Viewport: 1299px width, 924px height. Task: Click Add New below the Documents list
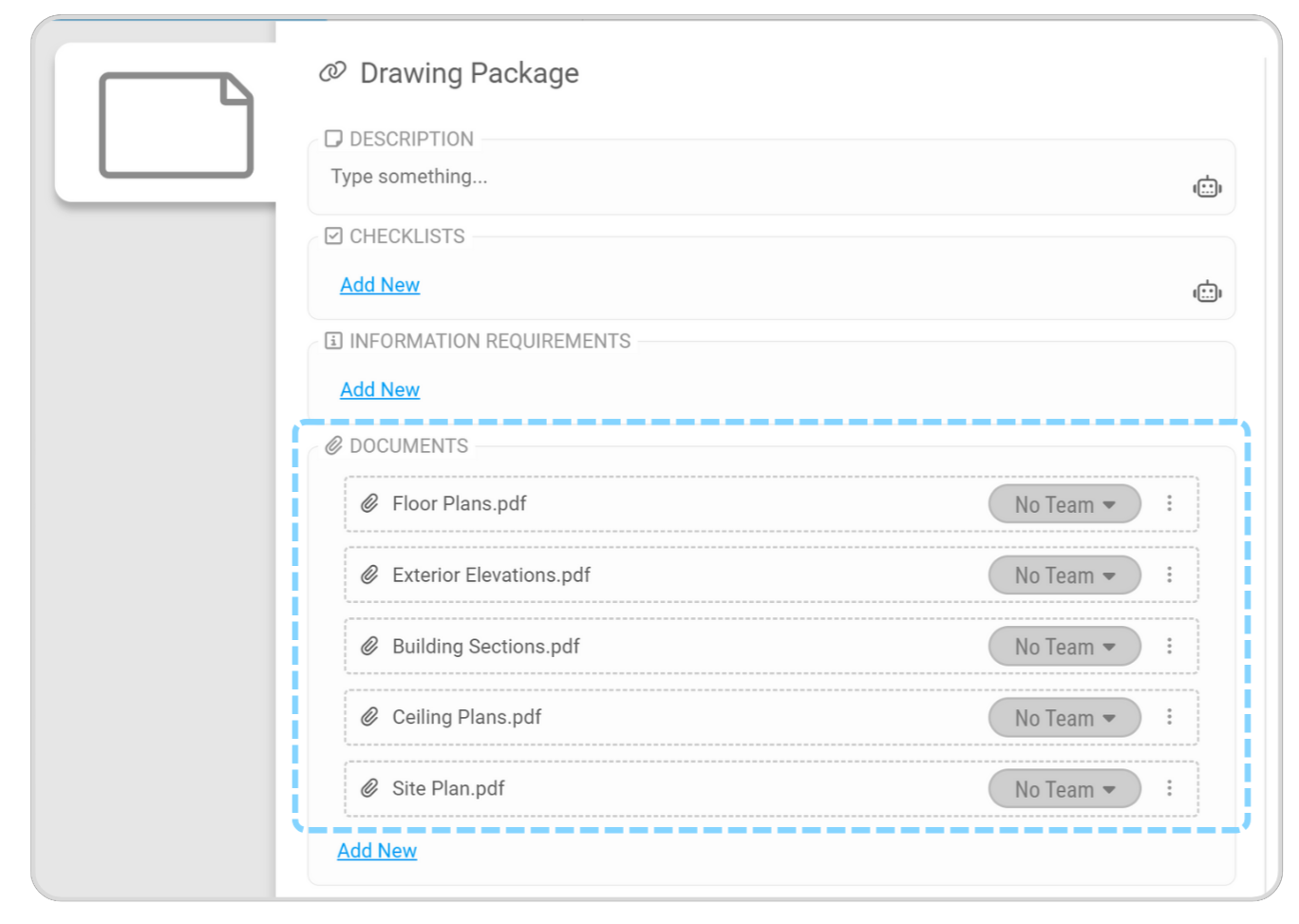click(377, 851)
